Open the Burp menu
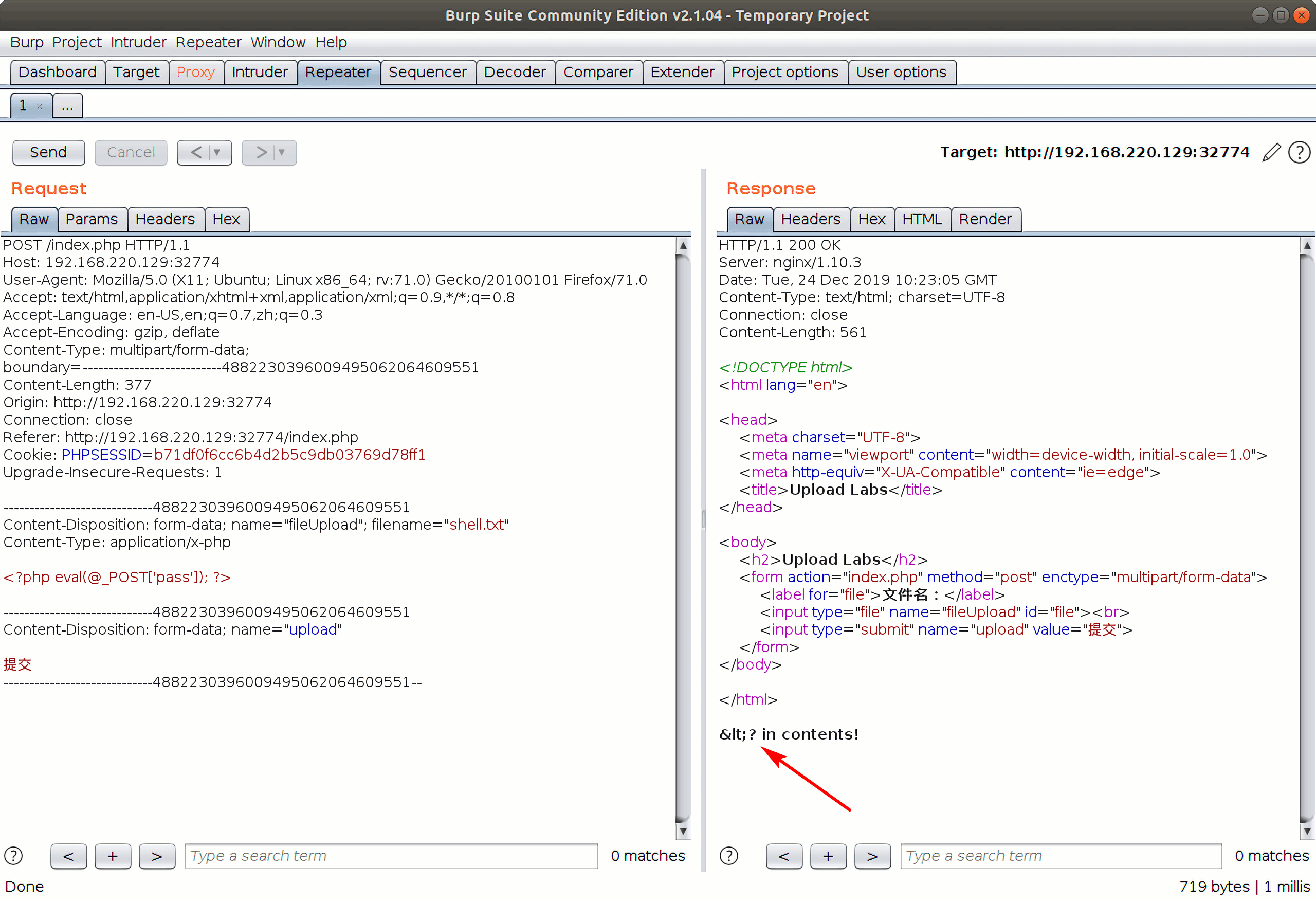The image size is (1316, 901). pos(27,43)
